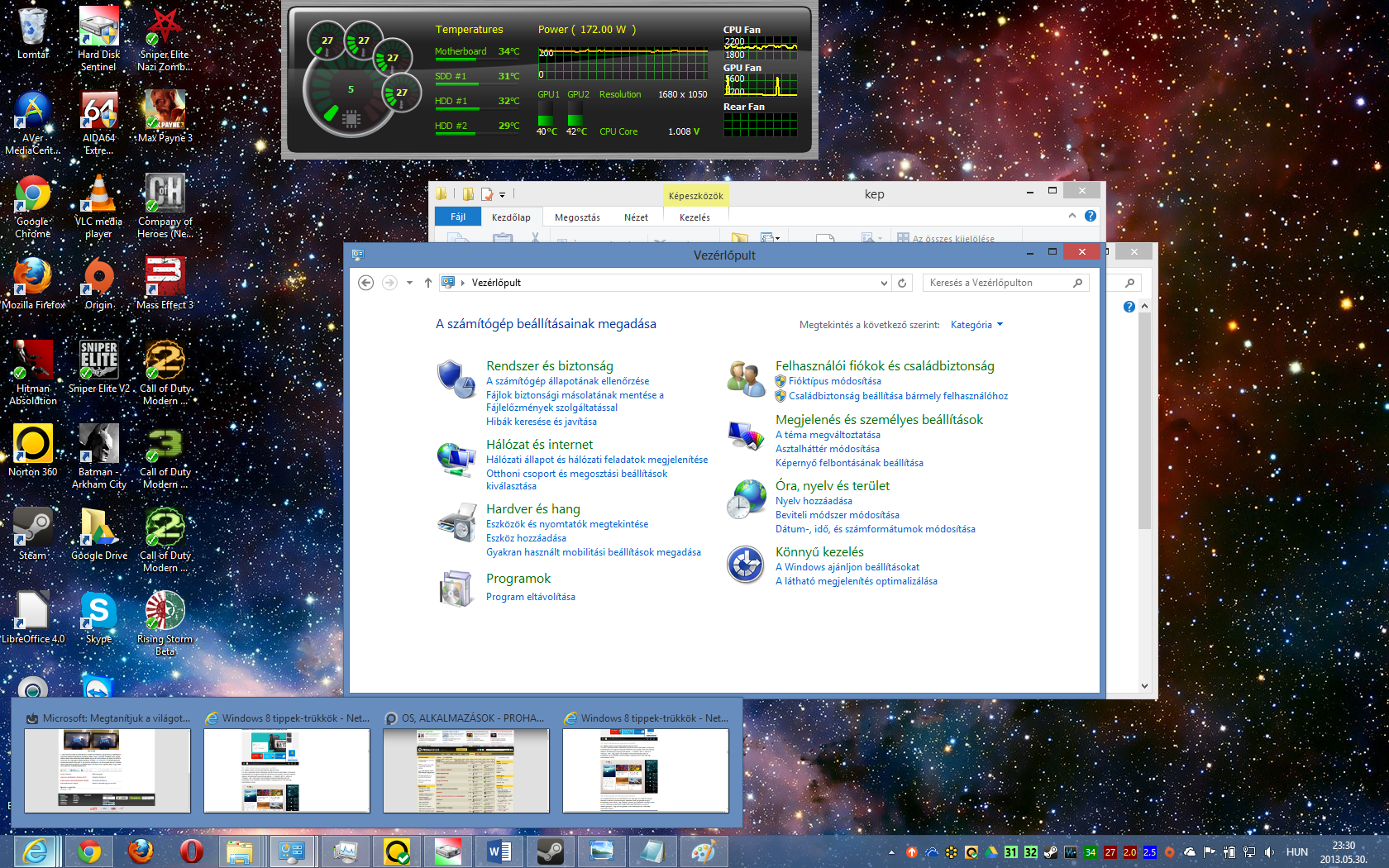This screenshot has width=1389, height=868.
Task: Open the Hardver és hang printer icon
Action: click(456, 522)
